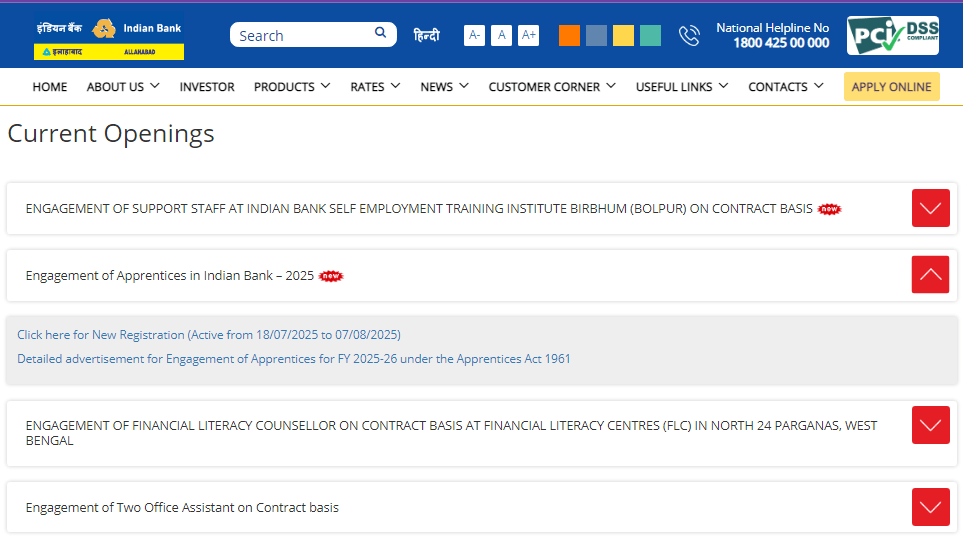Expand the Two Office Assistant opening

[x=930, y=507]
